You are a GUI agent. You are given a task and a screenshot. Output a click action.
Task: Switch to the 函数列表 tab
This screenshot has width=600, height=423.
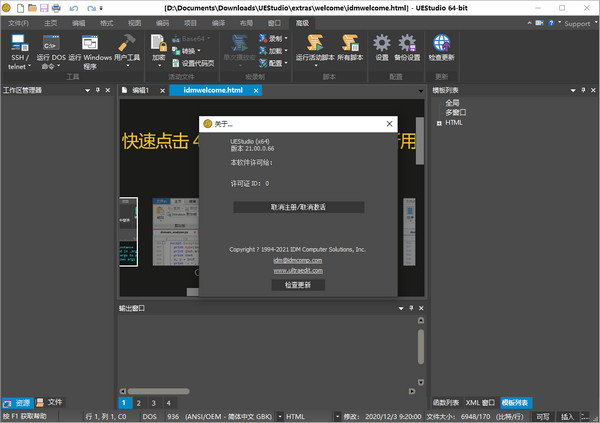446,402
